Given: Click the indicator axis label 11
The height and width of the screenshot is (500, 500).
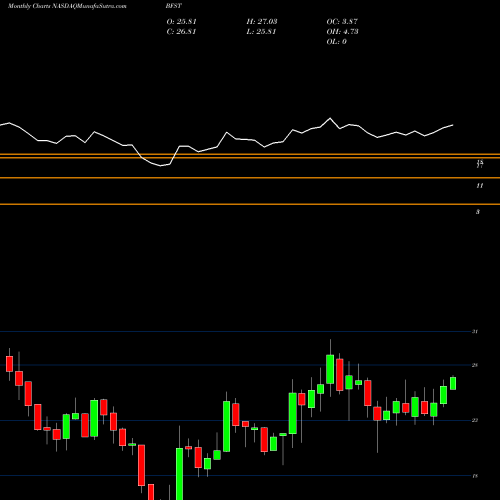Looking at the screenshot, I should (480, 186).
